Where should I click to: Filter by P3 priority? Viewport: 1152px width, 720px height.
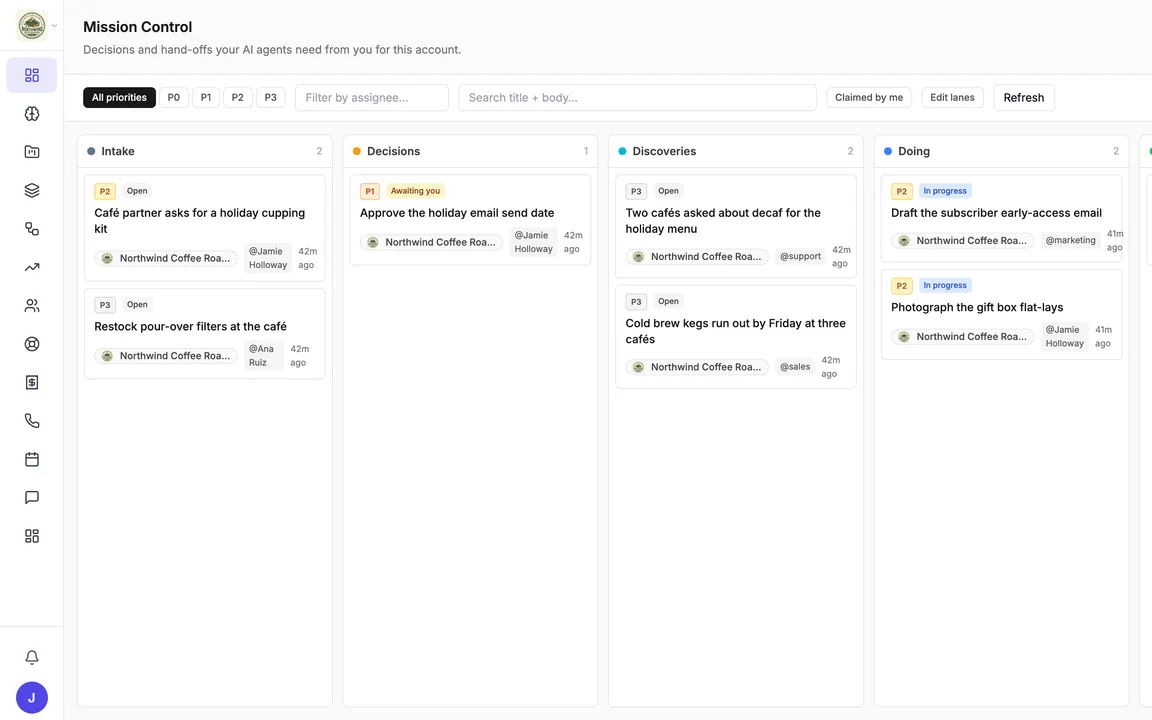coord(270,98)
